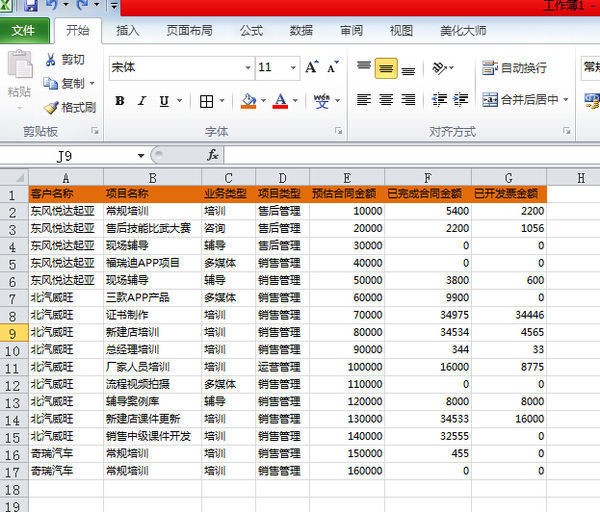Click the Cut (剪切) scissors icon
The width and height of the screenshot is (600, 512).
50,60
